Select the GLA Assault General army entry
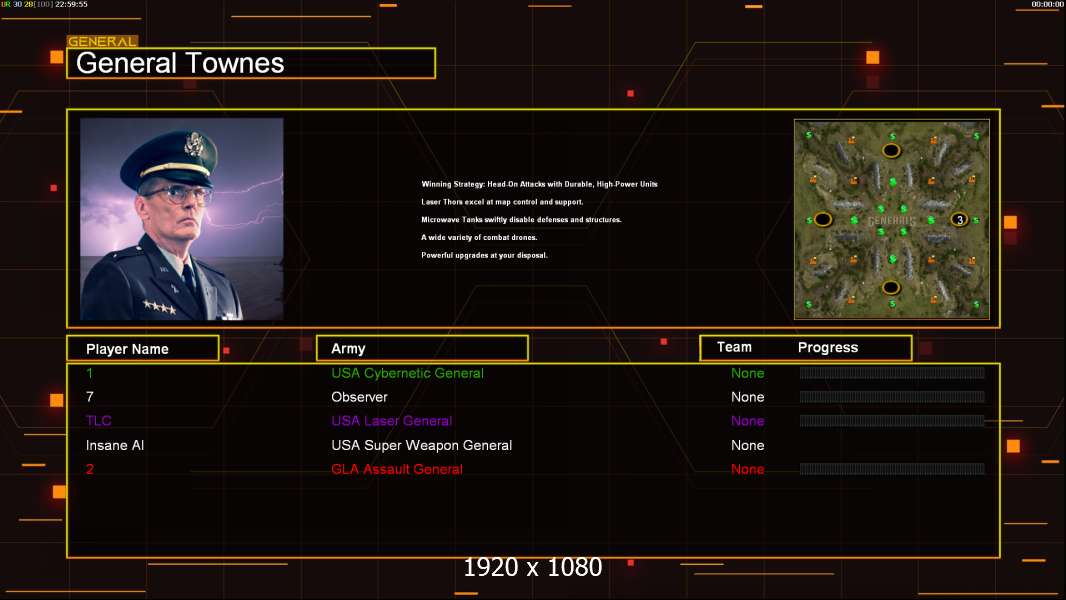Viewport: 1066px width, 600px height. (x=397, y=469)
